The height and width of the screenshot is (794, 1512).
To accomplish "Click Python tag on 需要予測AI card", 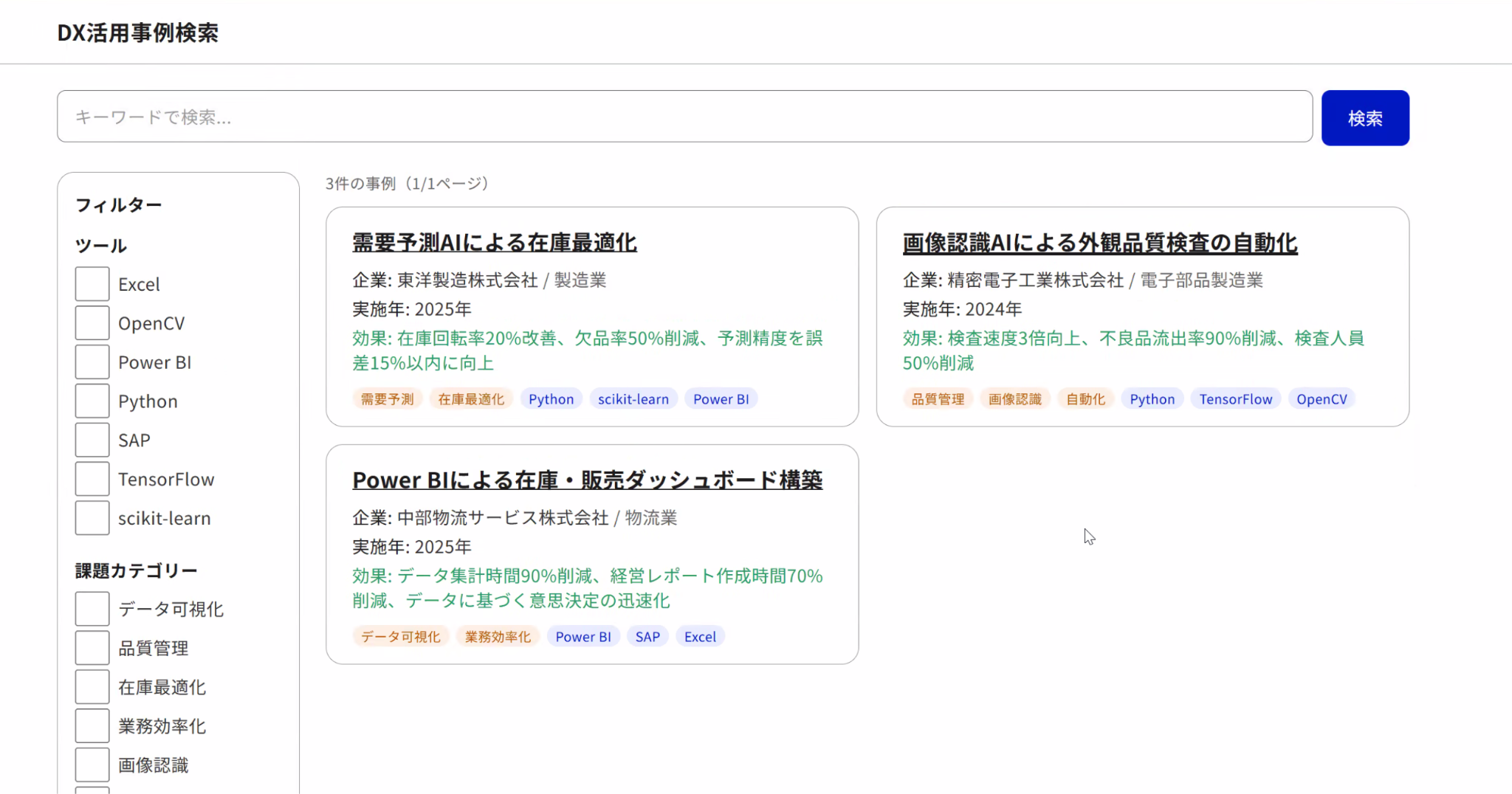I will tap(551, 399).
